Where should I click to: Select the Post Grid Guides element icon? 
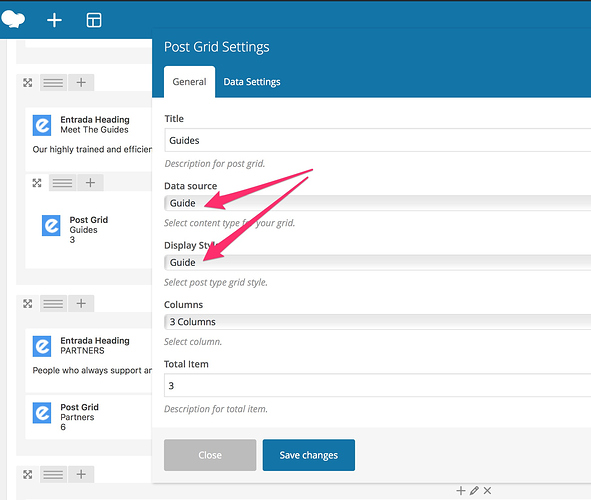coord(51,225)
